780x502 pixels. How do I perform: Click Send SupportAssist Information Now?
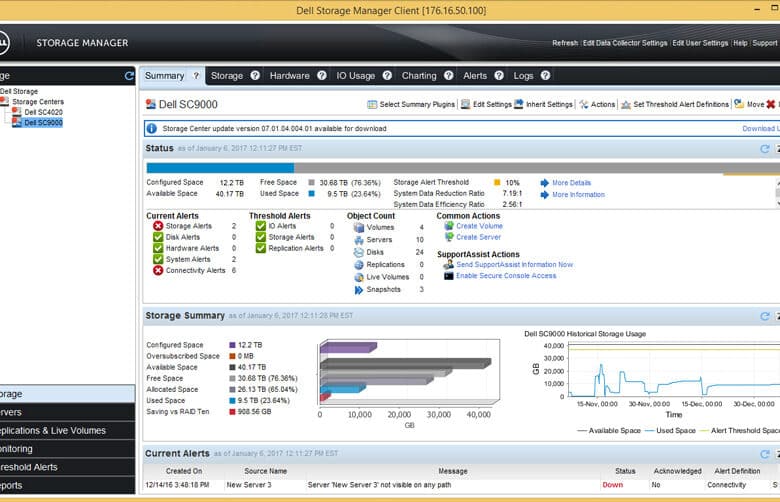514,265
